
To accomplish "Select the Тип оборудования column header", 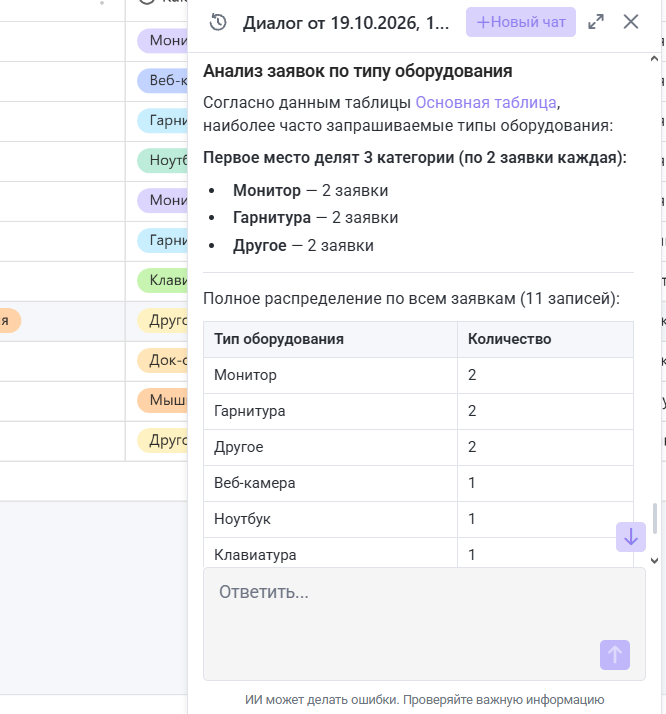I will click(x=330, y=339).
